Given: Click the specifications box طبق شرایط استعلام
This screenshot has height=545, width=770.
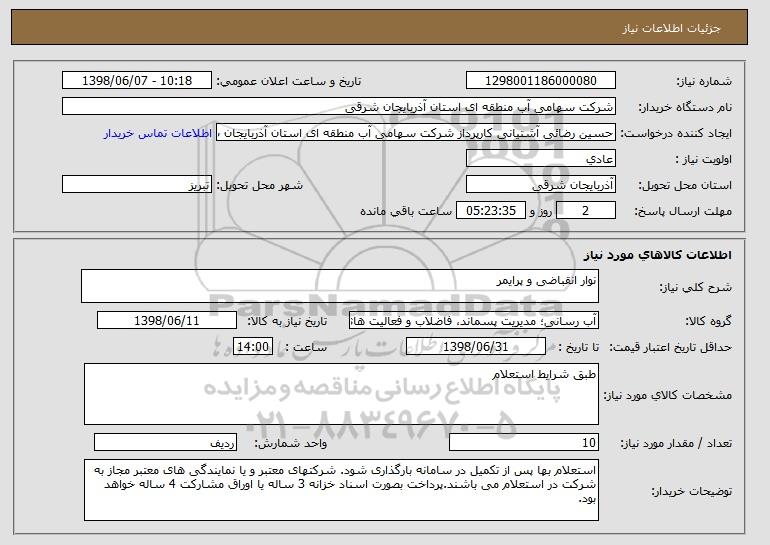Looking at the screenshot, I should 341,394.
